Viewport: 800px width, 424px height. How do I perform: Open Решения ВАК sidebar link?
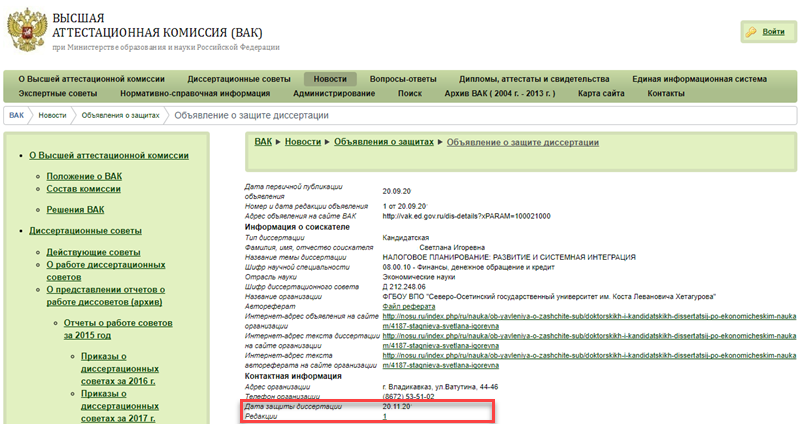coord(75,210)
